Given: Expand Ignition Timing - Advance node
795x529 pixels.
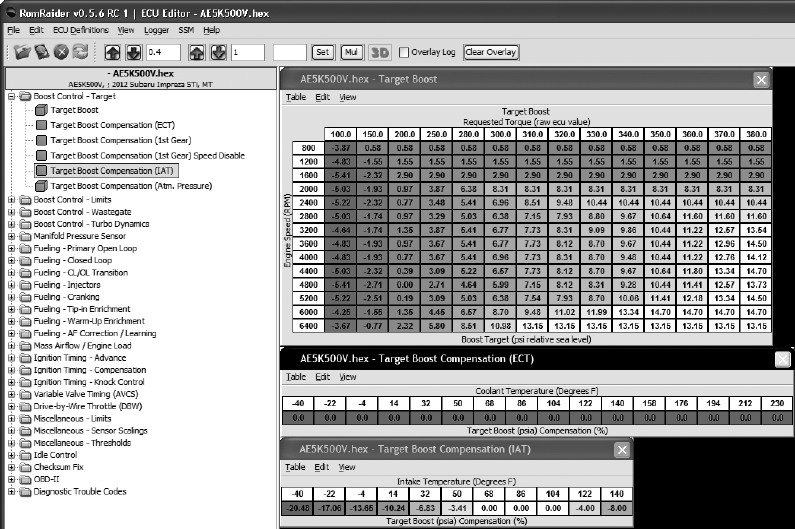Looking at the screenshot, I should 12,358.
